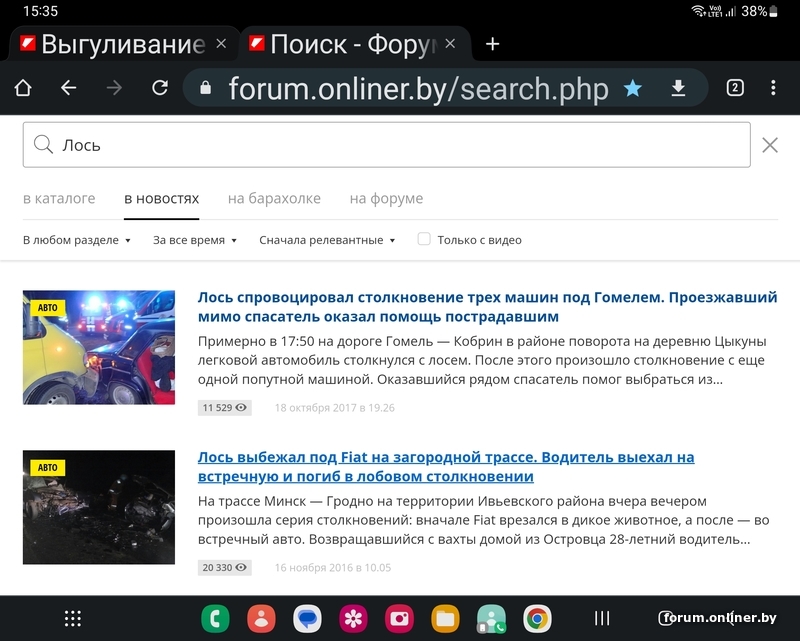This screenshot has width=800, height=641.
Task: Switch to the Выгуливание tab
Action: tap(122, 44)
